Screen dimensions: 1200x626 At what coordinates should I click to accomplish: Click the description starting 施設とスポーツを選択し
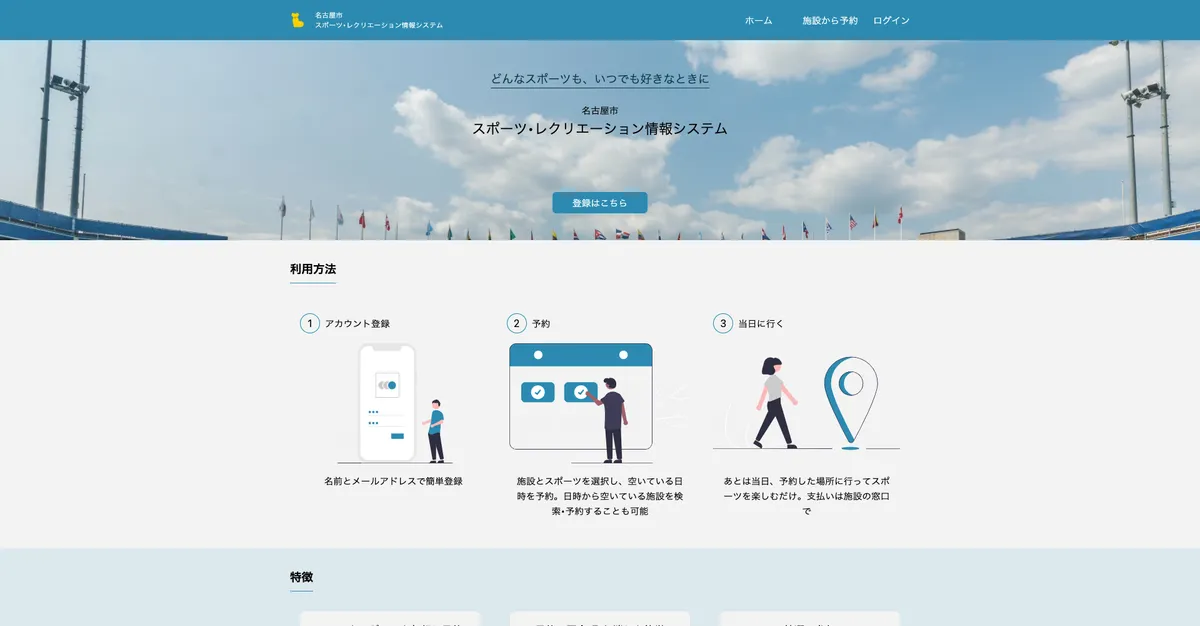click(x=600, y=496)
